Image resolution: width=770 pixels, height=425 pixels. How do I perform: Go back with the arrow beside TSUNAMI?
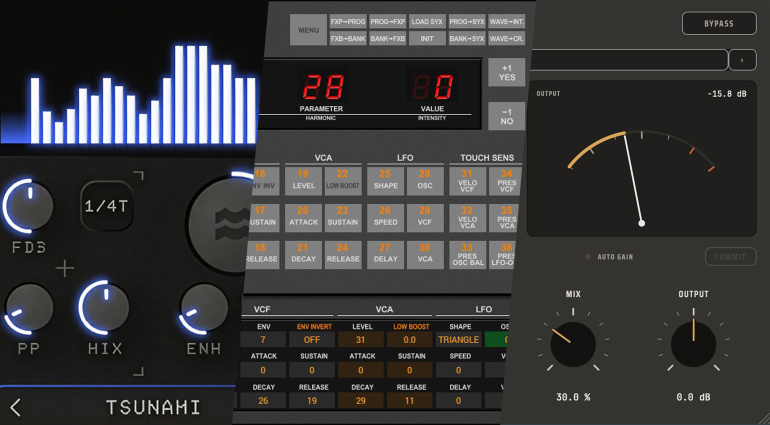point(16,407)
